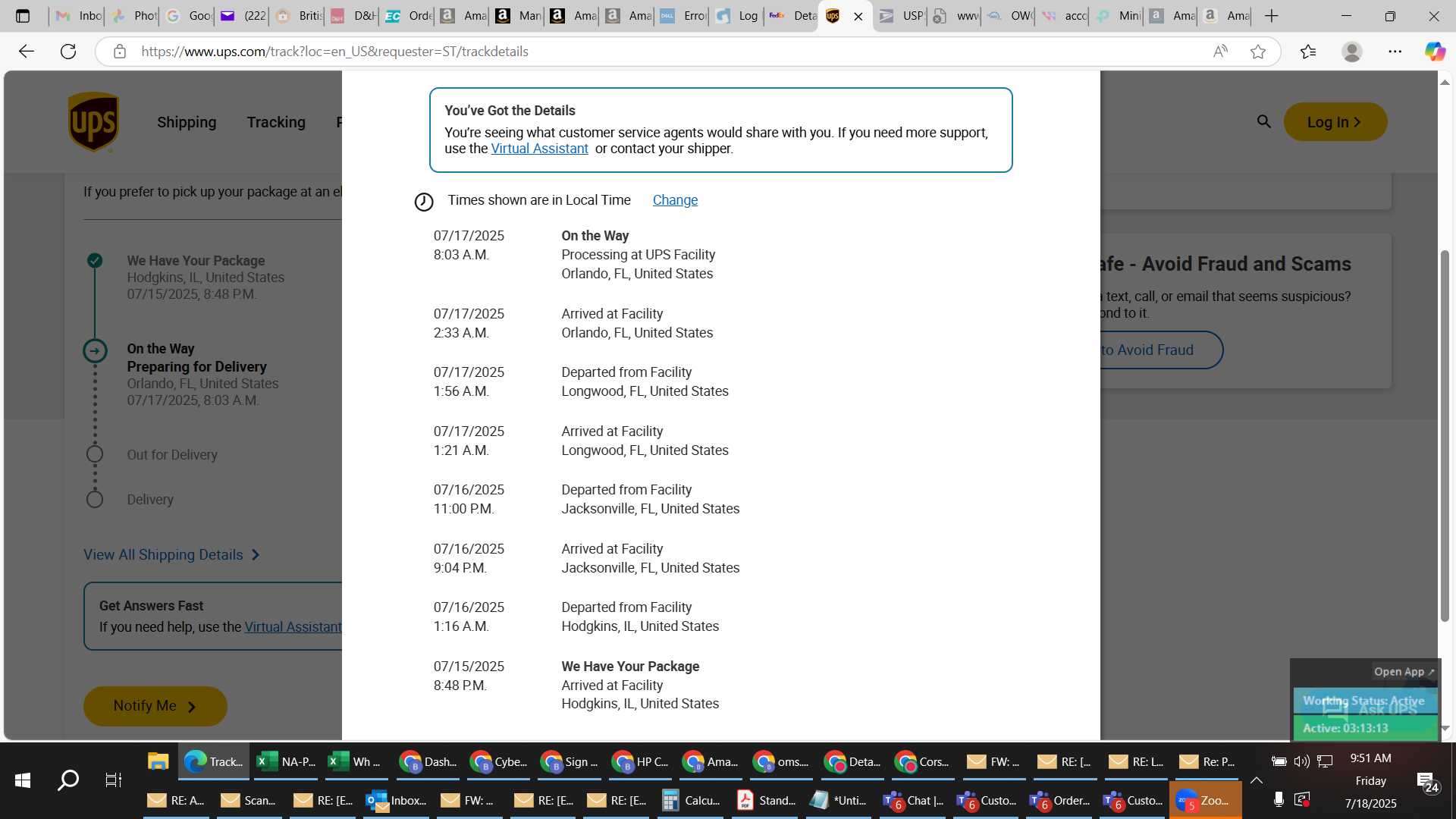Click the We Have Your Package checkmark
This screenshot has height=819, width=1456.
tap(95, 261)
